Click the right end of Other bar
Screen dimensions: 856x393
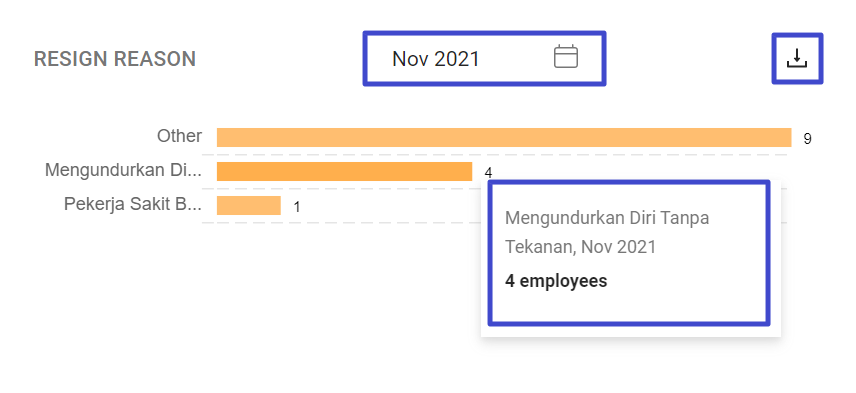786,138
